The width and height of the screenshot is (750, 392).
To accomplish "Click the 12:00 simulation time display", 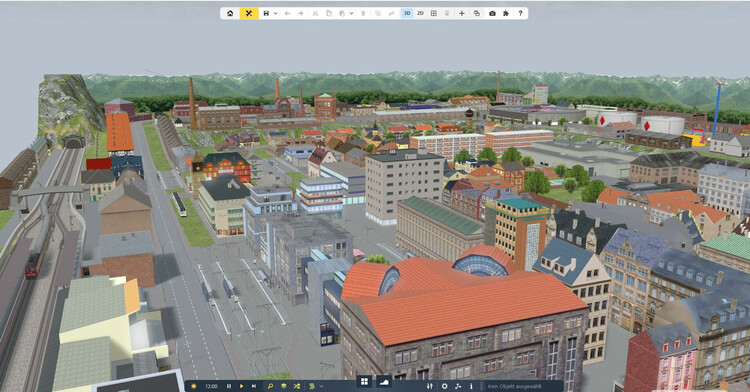I will [211, 386].
